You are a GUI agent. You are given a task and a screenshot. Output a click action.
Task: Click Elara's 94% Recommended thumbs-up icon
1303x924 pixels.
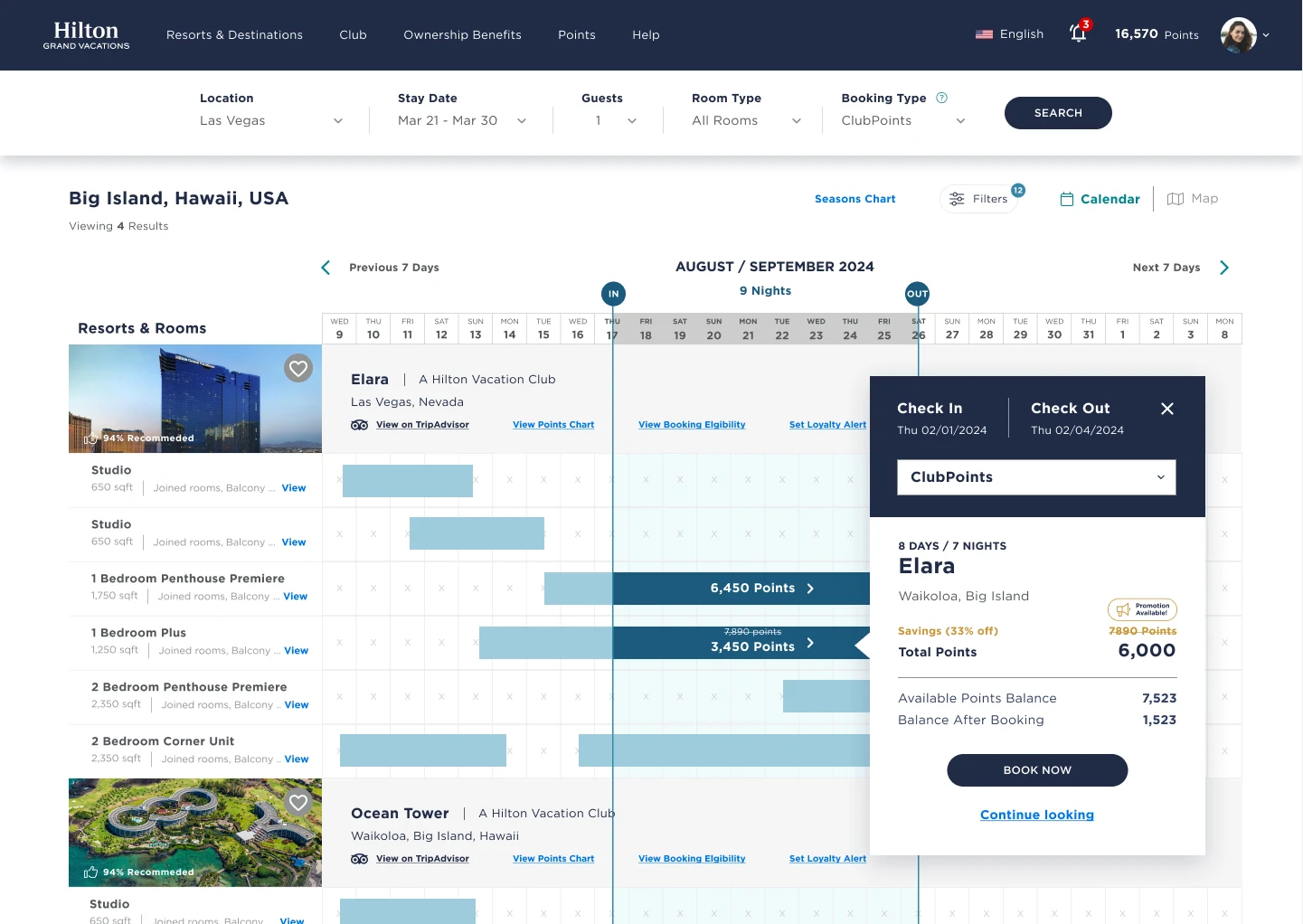[x=90, y=438]
